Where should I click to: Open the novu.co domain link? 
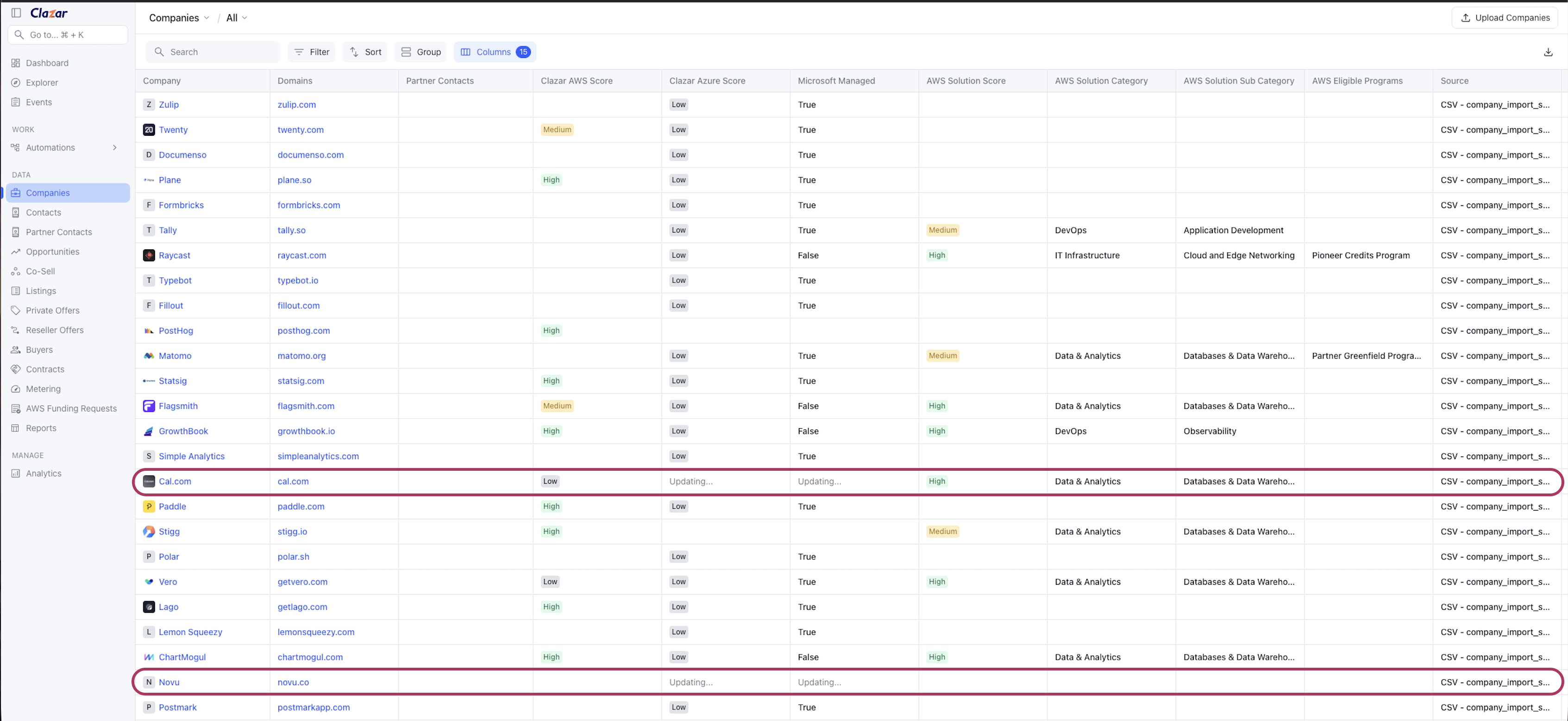tap(294, 682)
